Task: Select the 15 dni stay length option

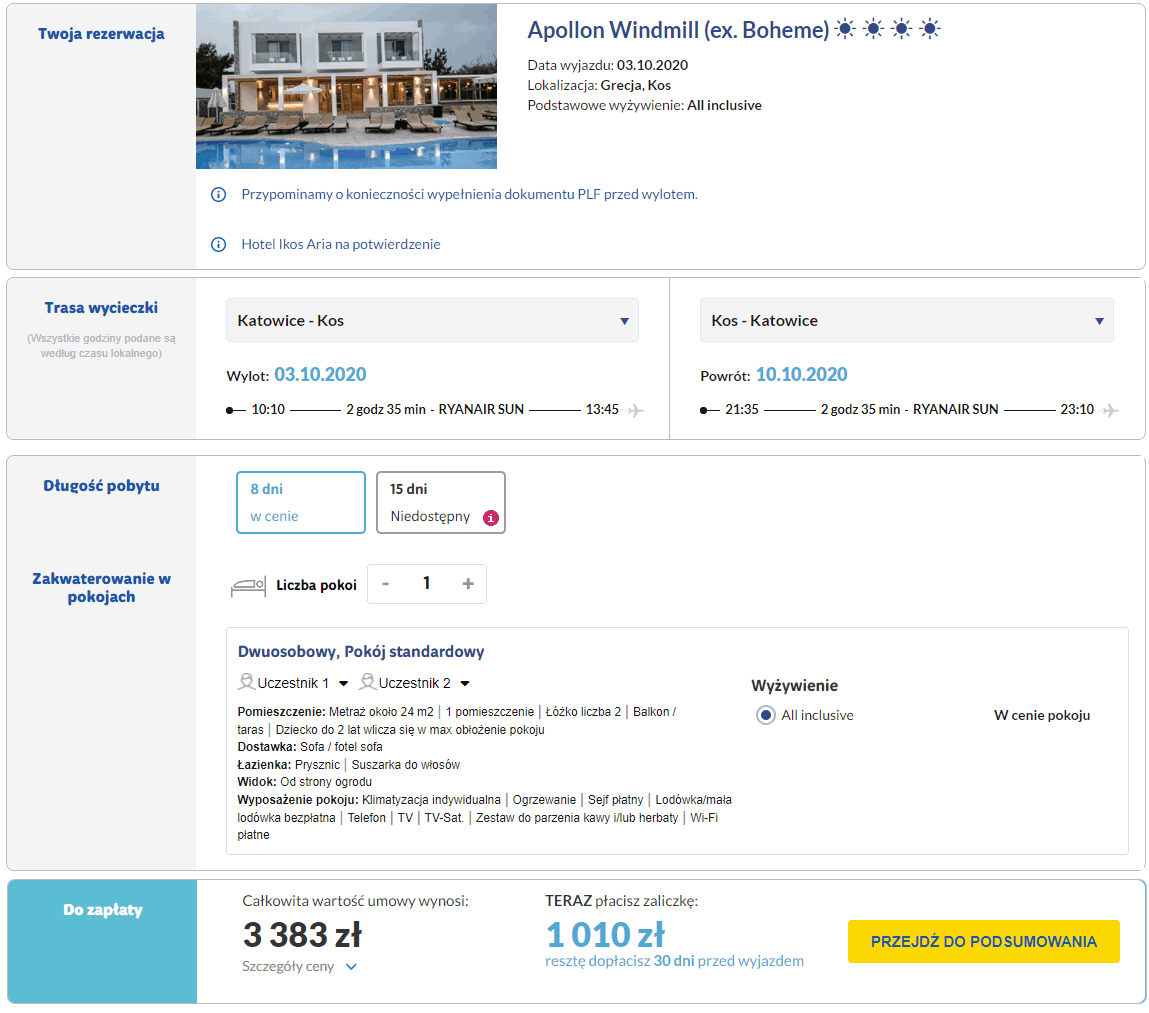Action: (x=440, y=502)
